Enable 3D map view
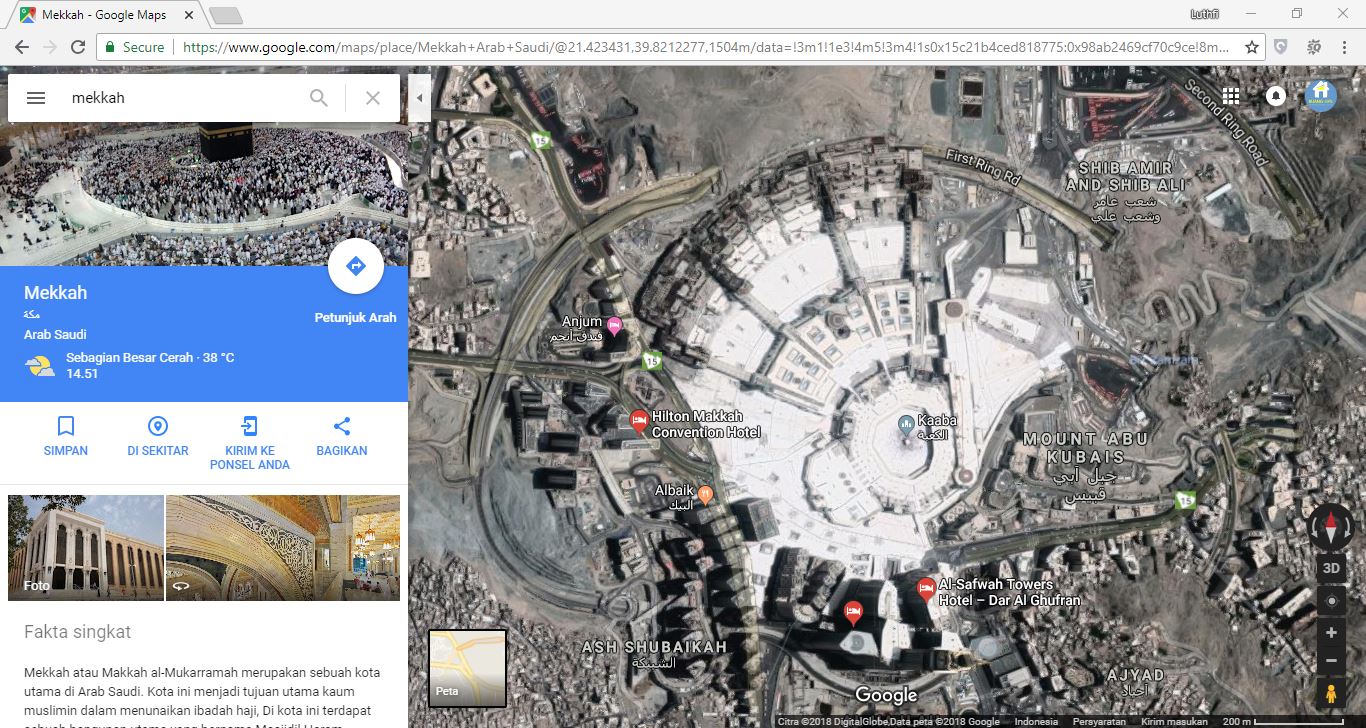The width and height of the screenshot is (1366, 728). (x=1331, y=567)
